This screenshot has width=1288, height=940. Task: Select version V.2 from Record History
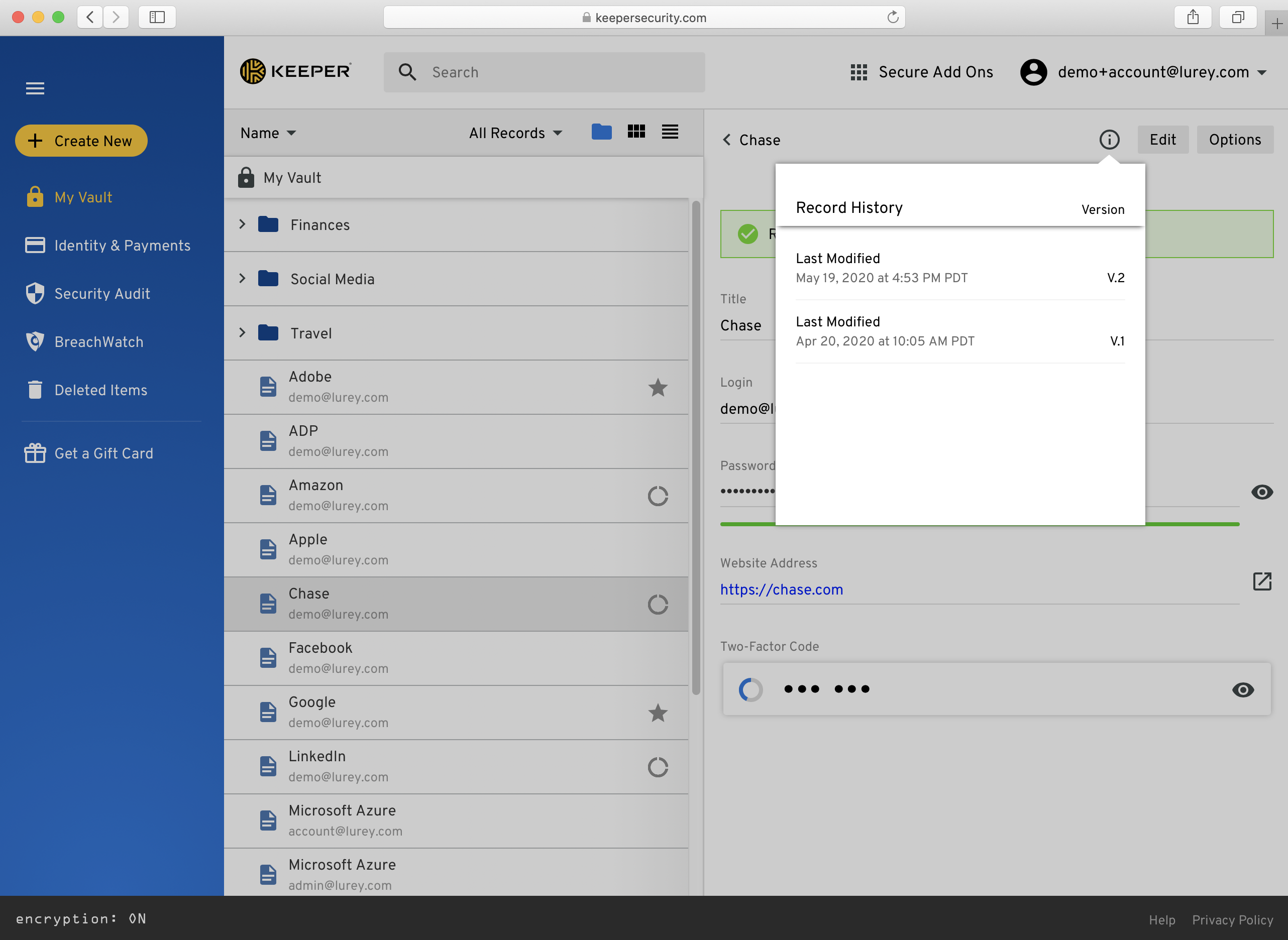pyautogui.click(x=959, y=268)
